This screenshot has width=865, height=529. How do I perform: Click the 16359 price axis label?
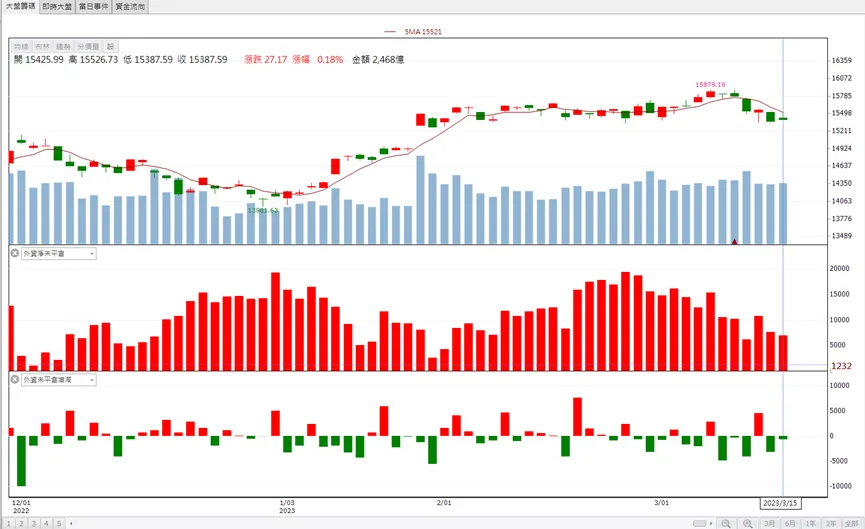(x=841, y=61)
